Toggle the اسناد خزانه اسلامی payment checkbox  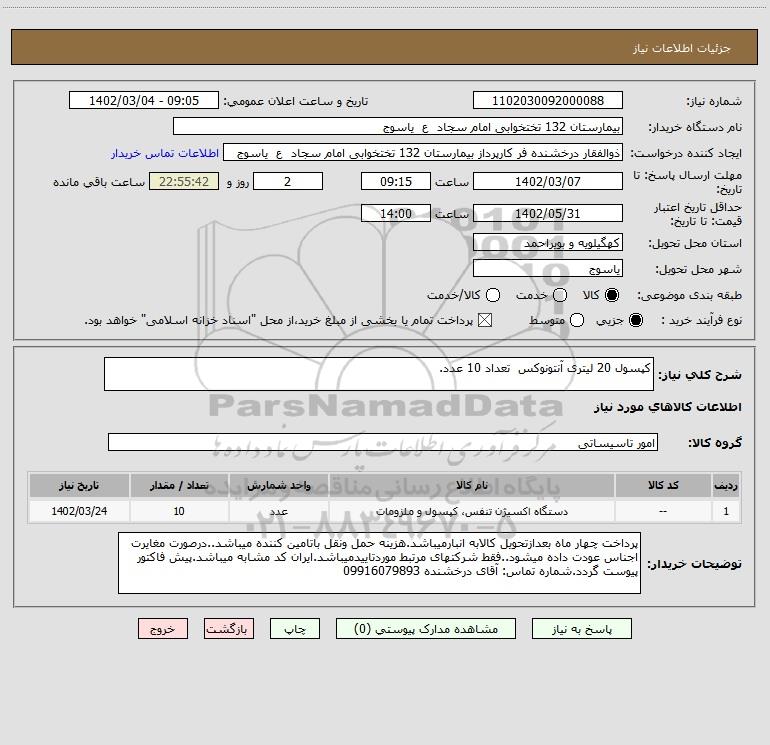(x=485, y=320)
